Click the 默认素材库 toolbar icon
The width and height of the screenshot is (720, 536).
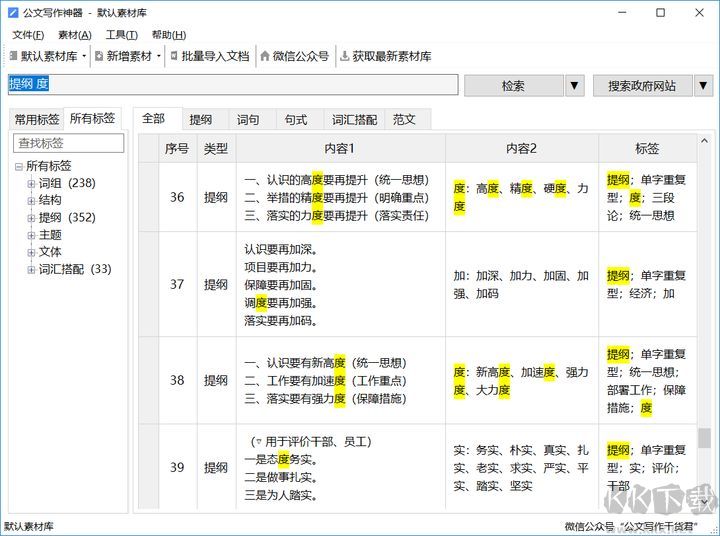pyautogui.click(x=13, y=56)
